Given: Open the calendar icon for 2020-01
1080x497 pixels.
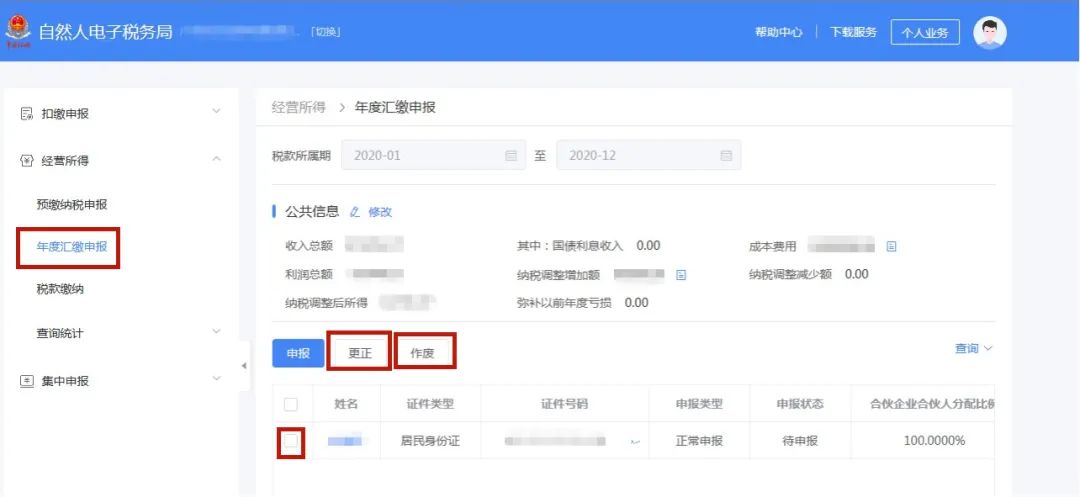Looking at the screenshot, I should pos(511,156).
